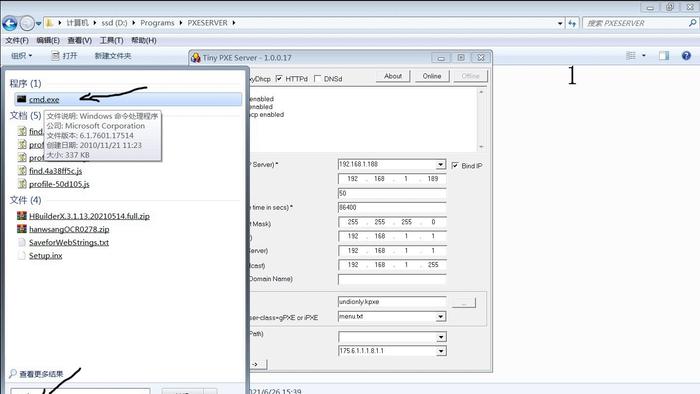This screenshot has width=700, height=394.
Task: Click the lease time field showing 86400
Action: point(392,207)
